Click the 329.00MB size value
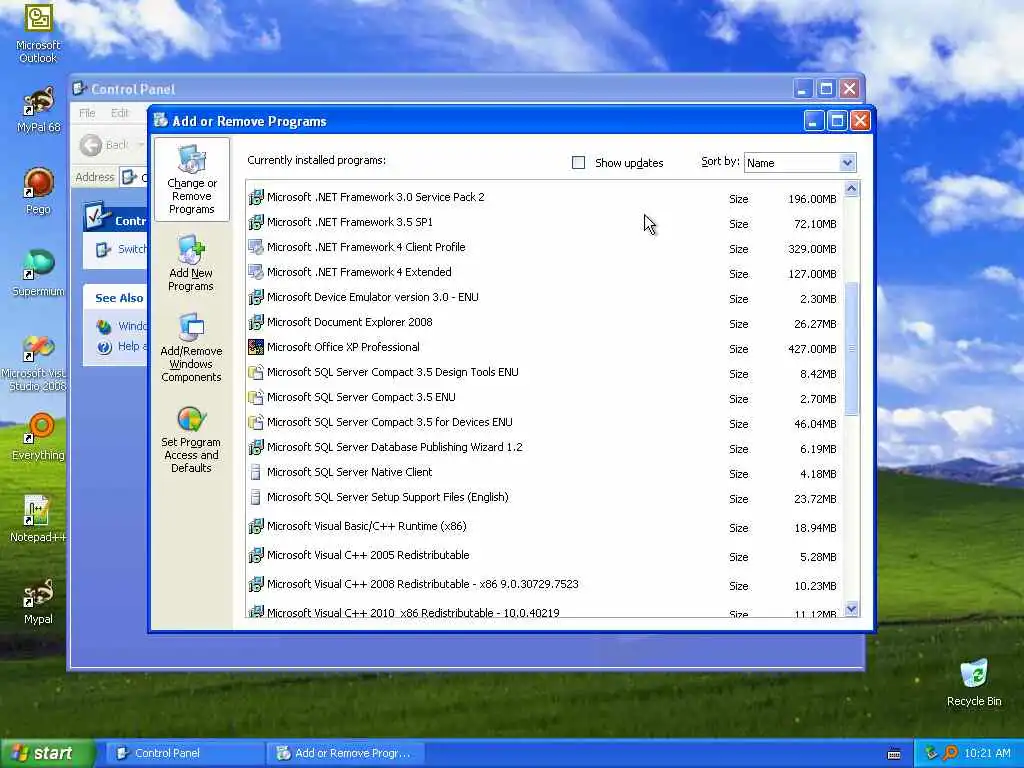The height and width of the screenshot is (768, 1024). [x=812, y=249]
